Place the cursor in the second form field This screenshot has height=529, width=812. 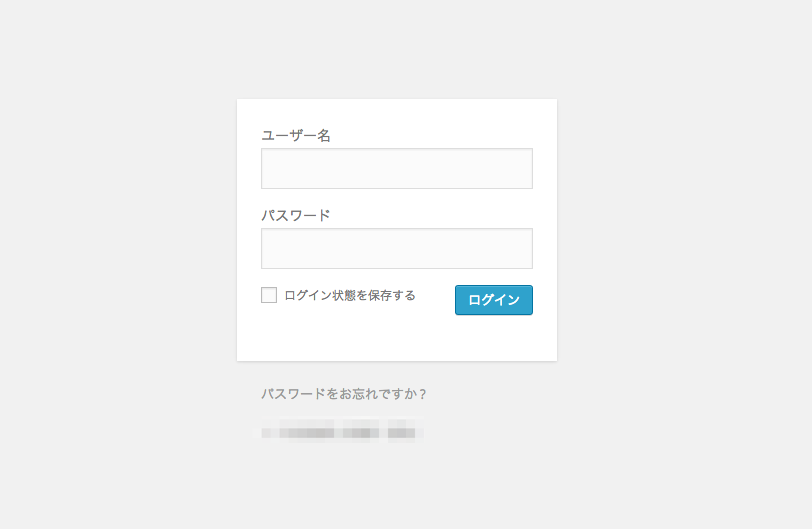pyautogui.click(x=397, y=248)
